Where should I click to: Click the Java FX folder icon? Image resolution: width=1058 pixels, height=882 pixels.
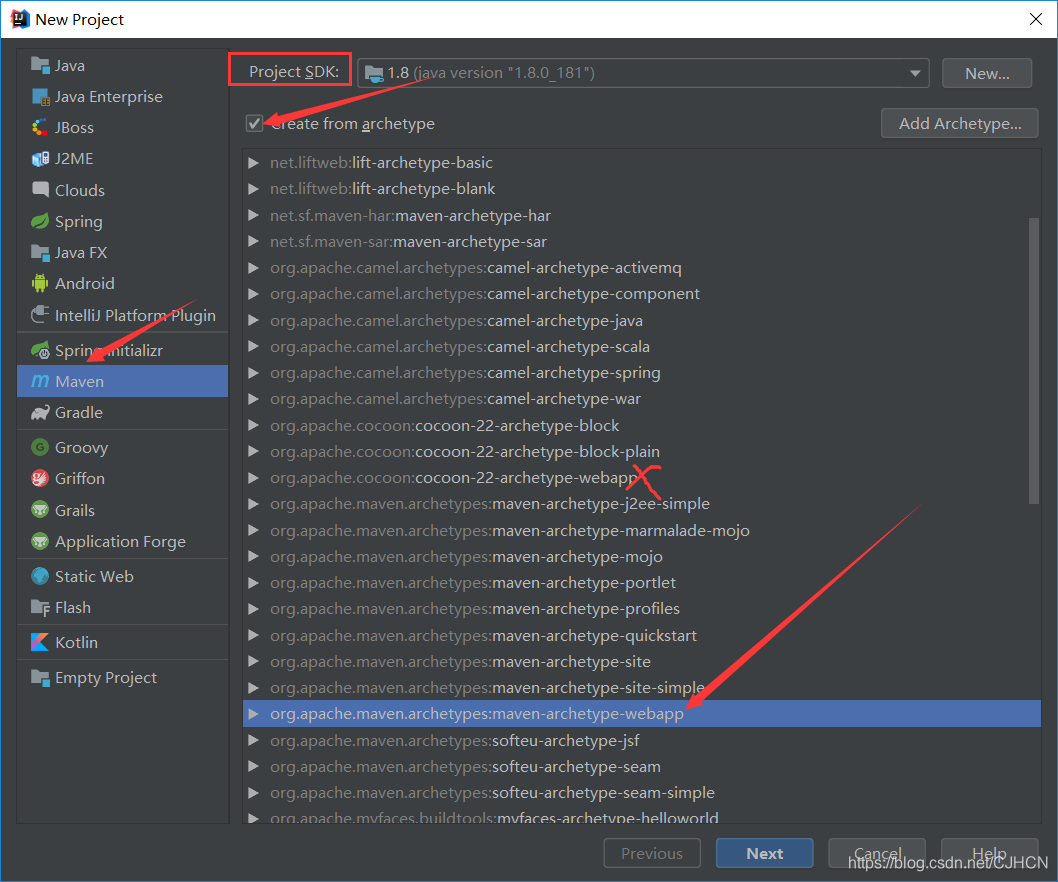click(x=40, y=252)
